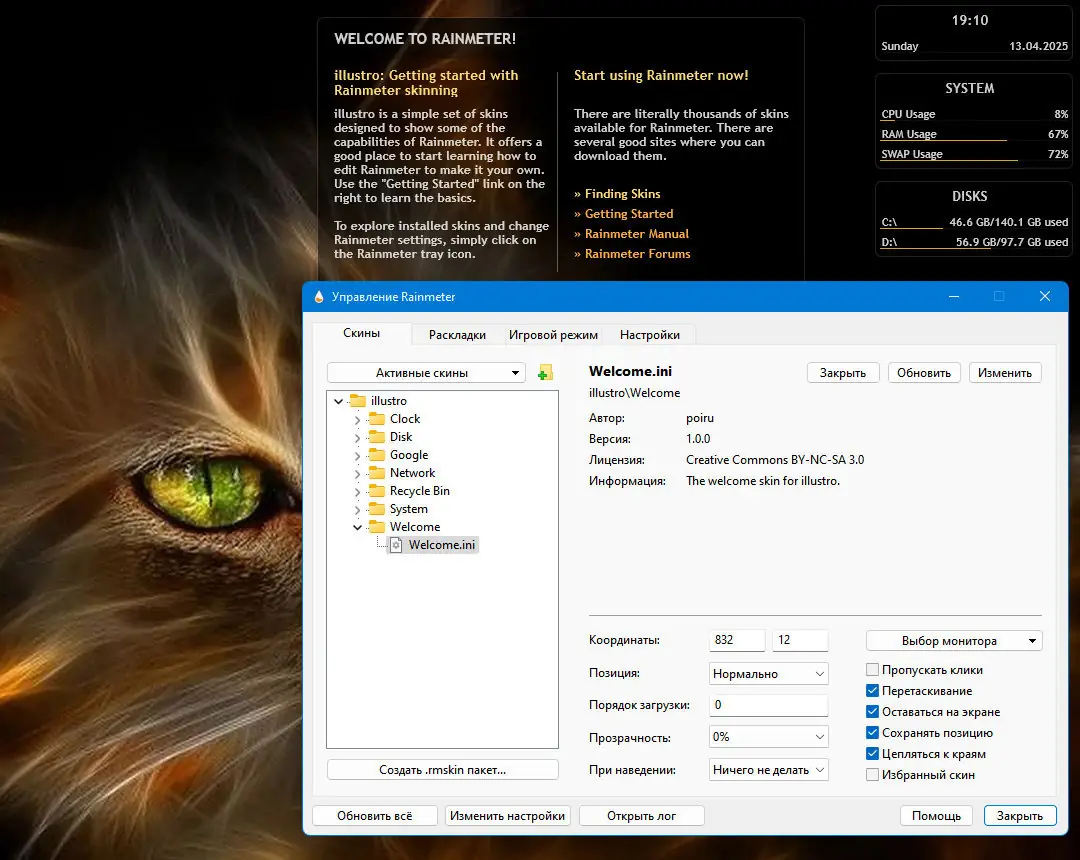The width and height of the screenshot is (1080, 860).
Task: Click the Порядок загрузки input field
Action: (x=768, y=705)
